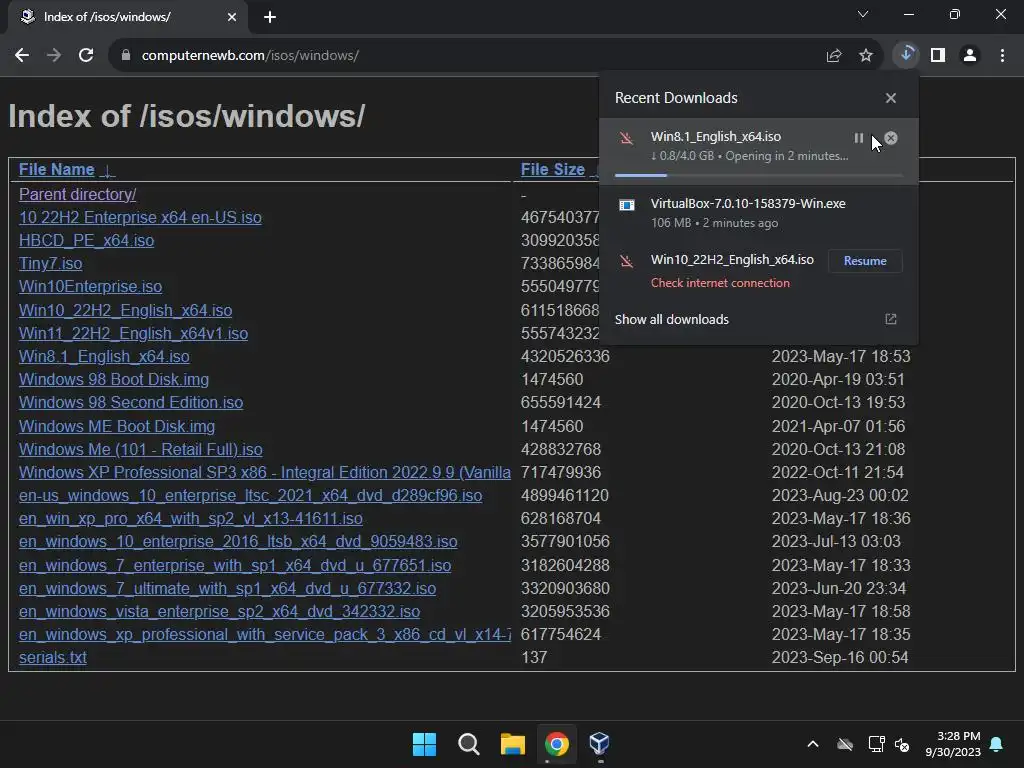This screenshot has height=768, width=1024.
Task: Open File Explorer from taskbar
Action: (513, 744)
